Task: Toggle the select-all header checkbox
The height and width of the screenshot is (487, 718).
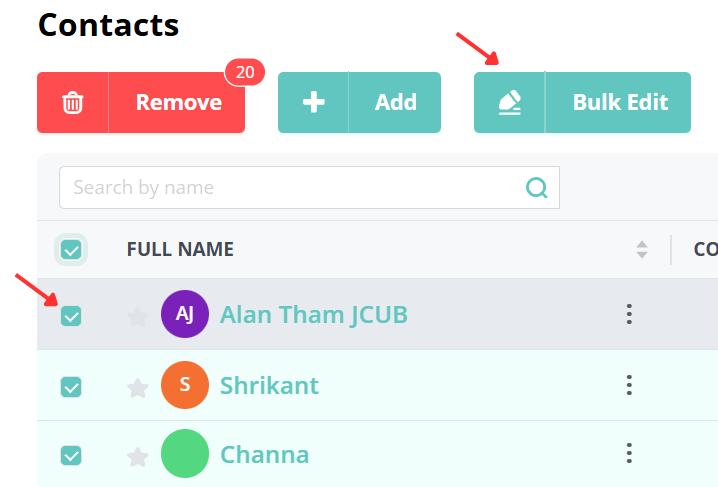Action: pyautogui.click(x=71, y=249)
